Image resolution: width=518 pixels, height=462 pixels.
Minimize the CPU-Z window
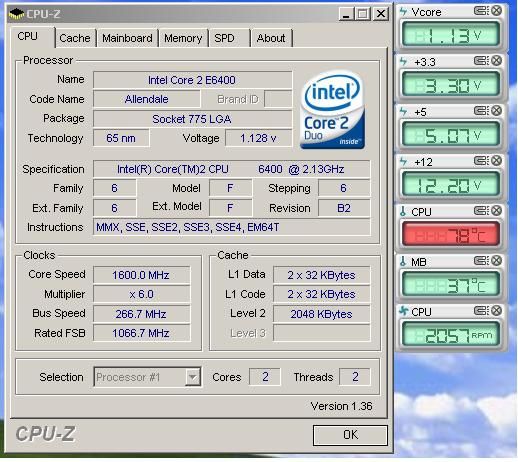coord(346,14)
